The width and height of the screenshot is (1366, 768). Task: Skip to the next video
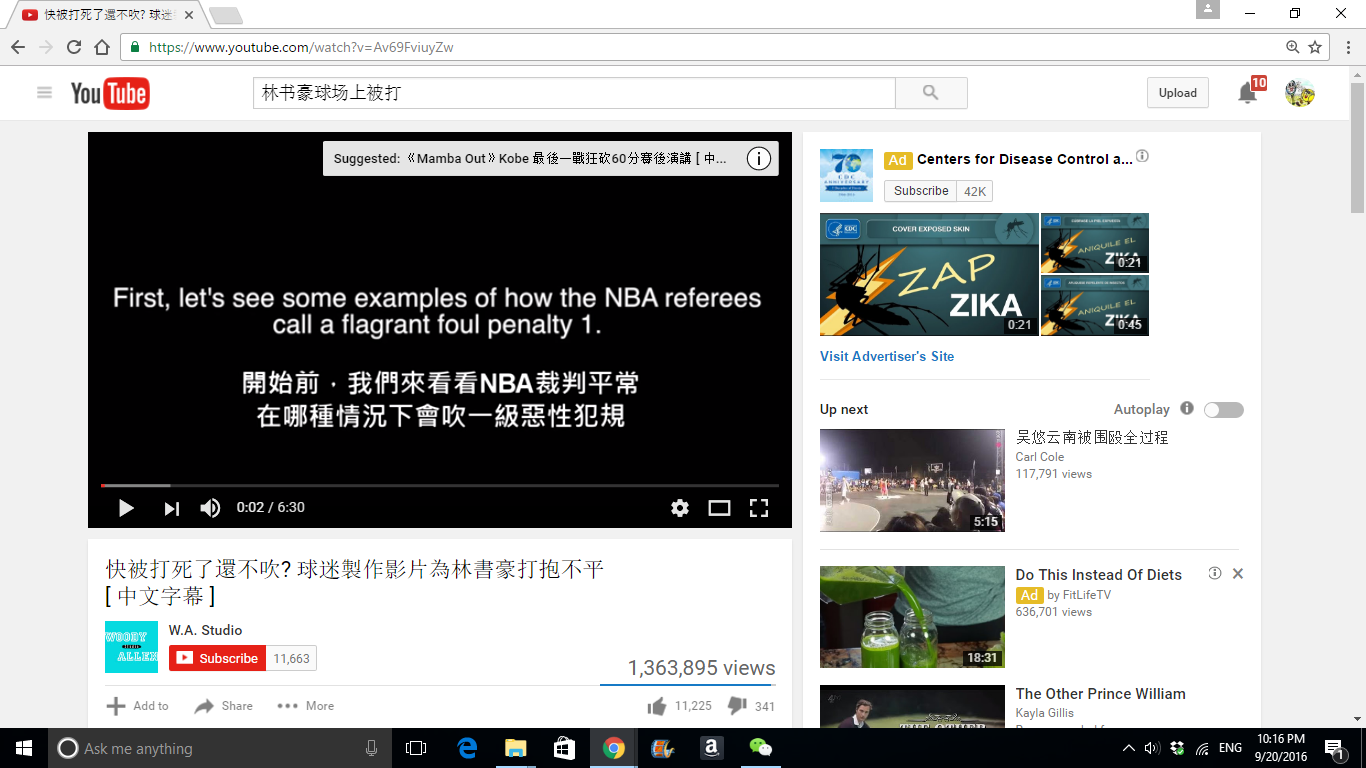[x=171, y=508]
